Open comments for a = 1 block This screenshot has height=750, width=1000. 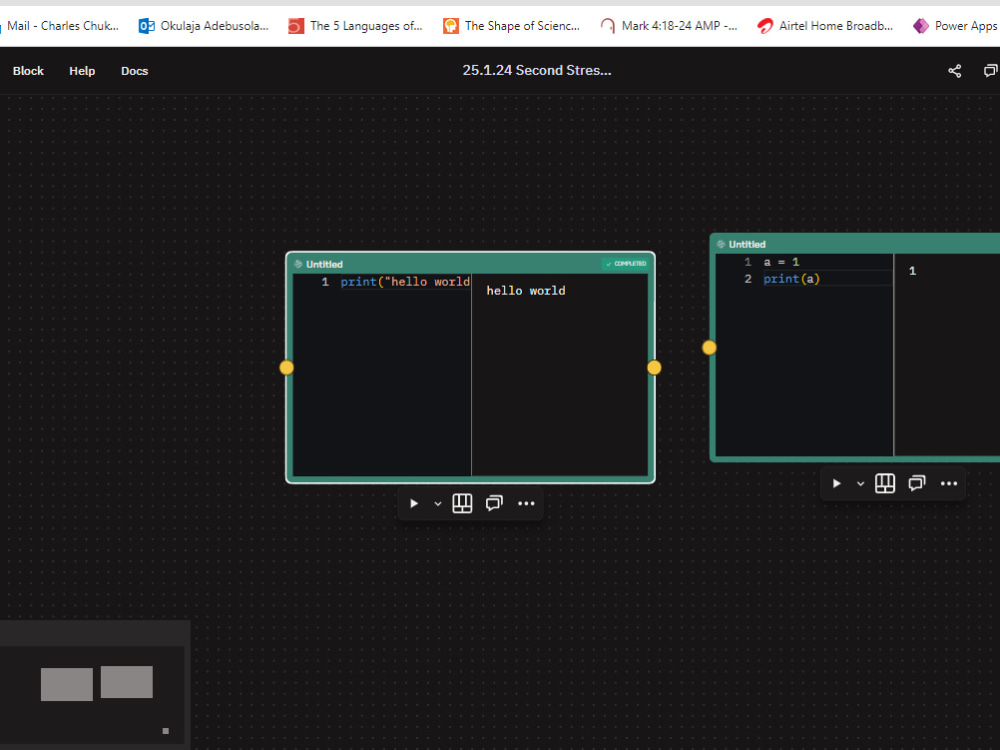[x=917, y=483]
